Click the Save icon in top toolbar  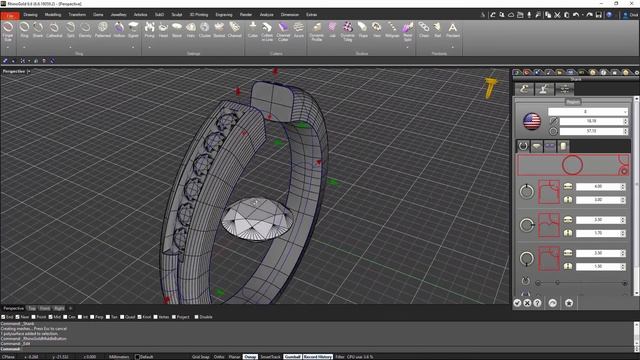click(x=598, y=15)
